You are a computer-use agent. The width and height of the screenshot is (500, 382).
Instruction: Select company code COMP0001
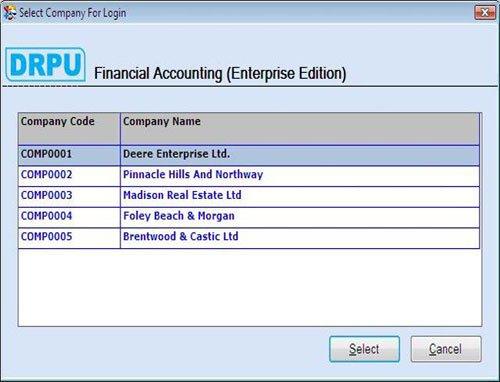tap(69, 155)
